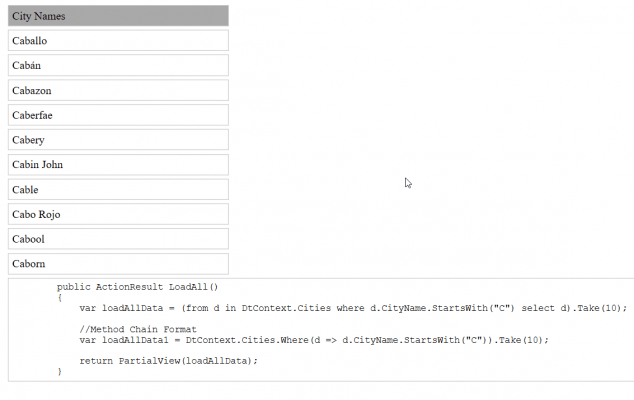Select the Cabin John row

point(118,164)
